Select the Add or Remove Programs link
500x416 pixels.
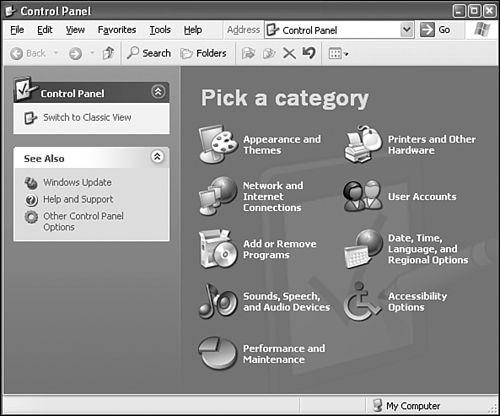pos(280,249)
